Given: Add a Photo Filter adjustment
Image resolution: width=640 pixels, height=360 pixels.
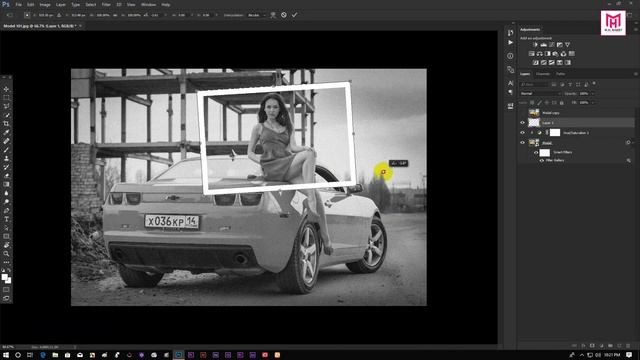Looking at the screenshot, I should click(556, 53).
